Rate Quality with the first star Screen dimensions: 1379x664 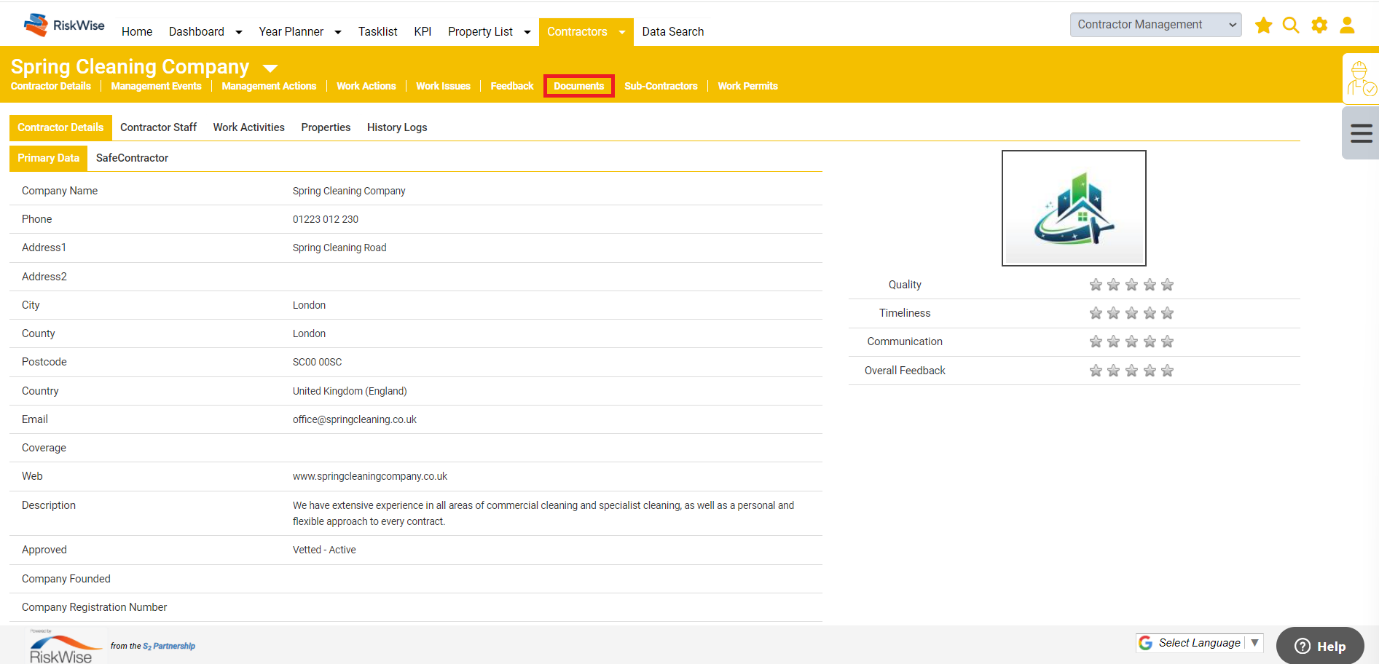[x=1095, y=285]
